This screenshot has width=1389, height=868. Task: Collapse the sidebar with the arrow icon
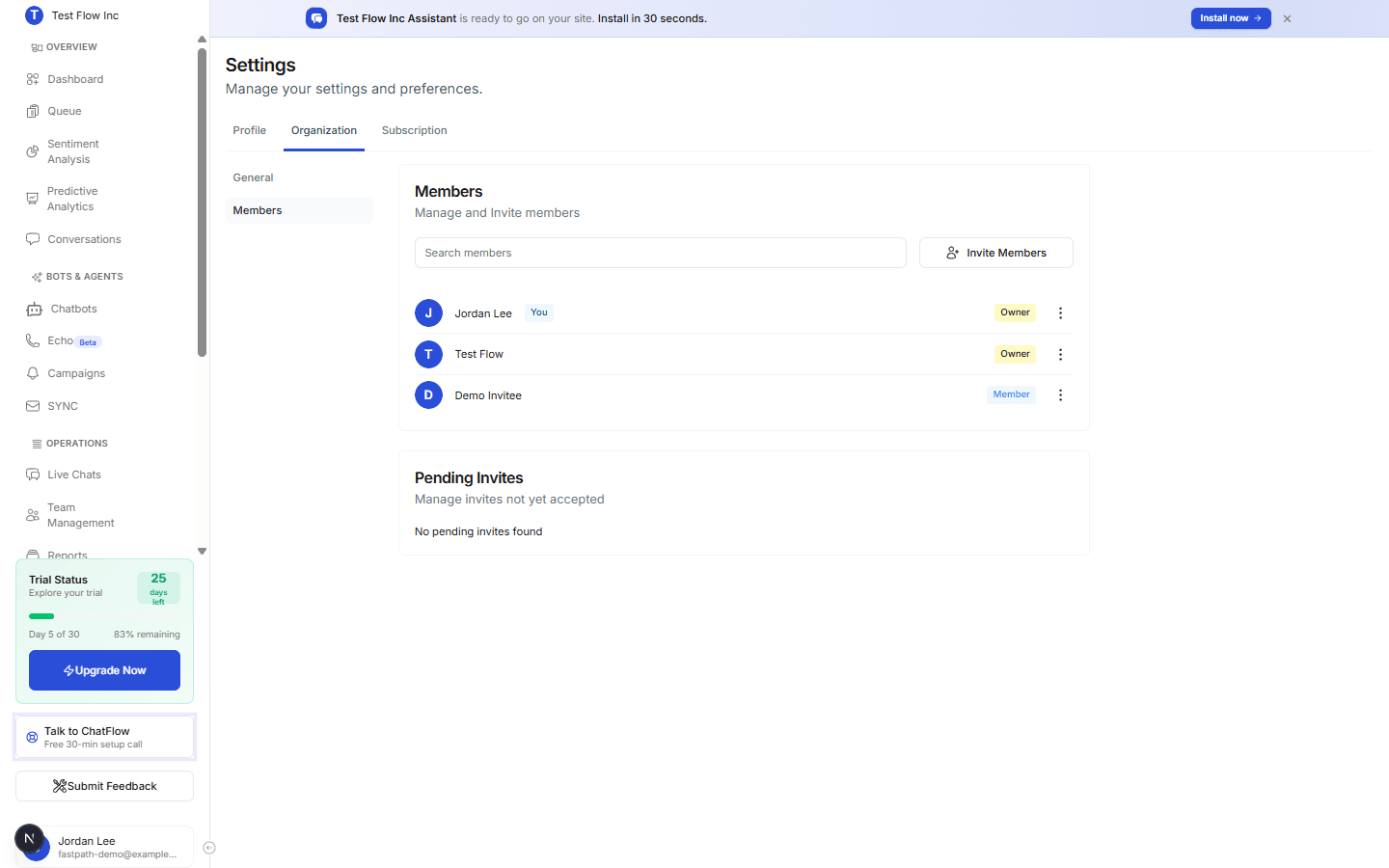click(x=209, y=848)
